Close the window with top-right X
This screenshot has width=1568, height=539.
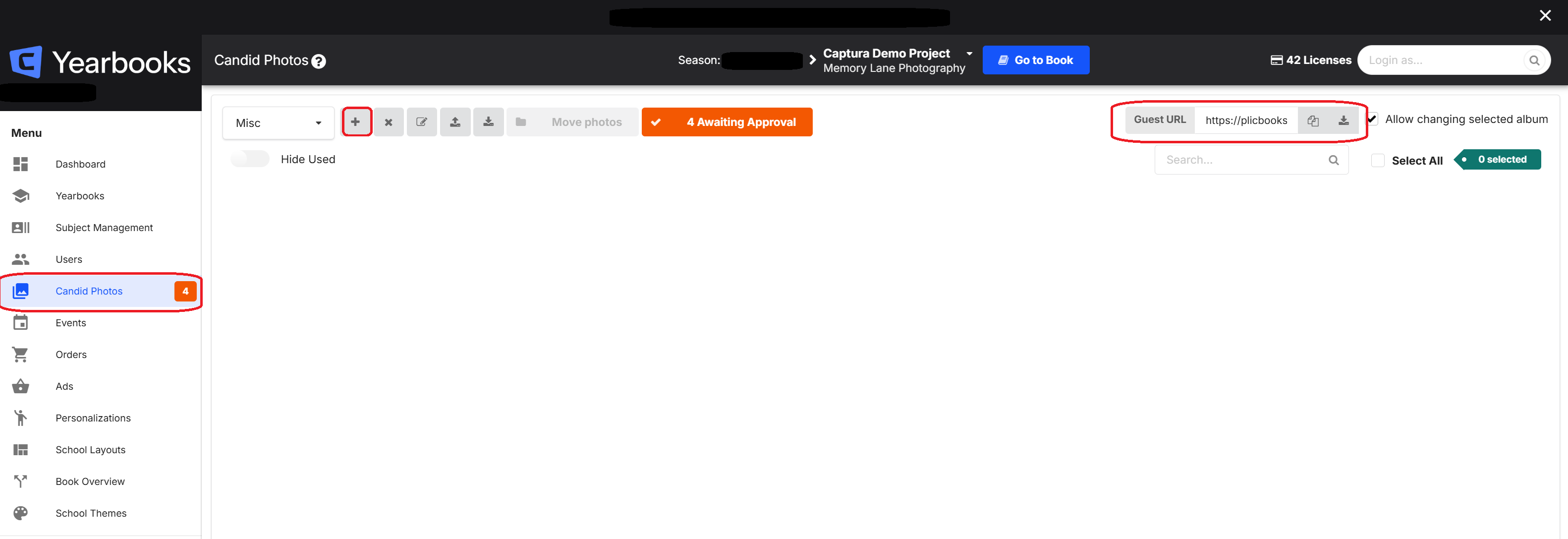click(x=1545, y=16)
